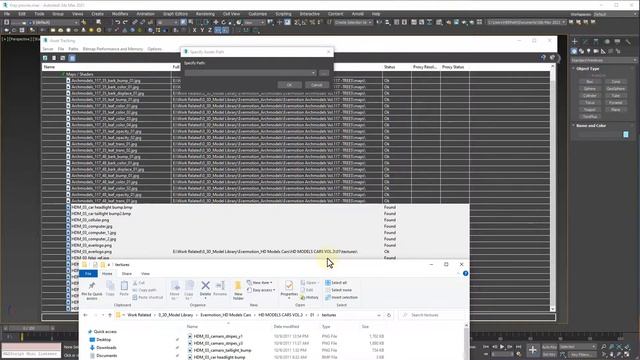Open the Hierarchy tab icon in command panel
Viewport: 640px width, 360px height.
[x=596, y=42]
